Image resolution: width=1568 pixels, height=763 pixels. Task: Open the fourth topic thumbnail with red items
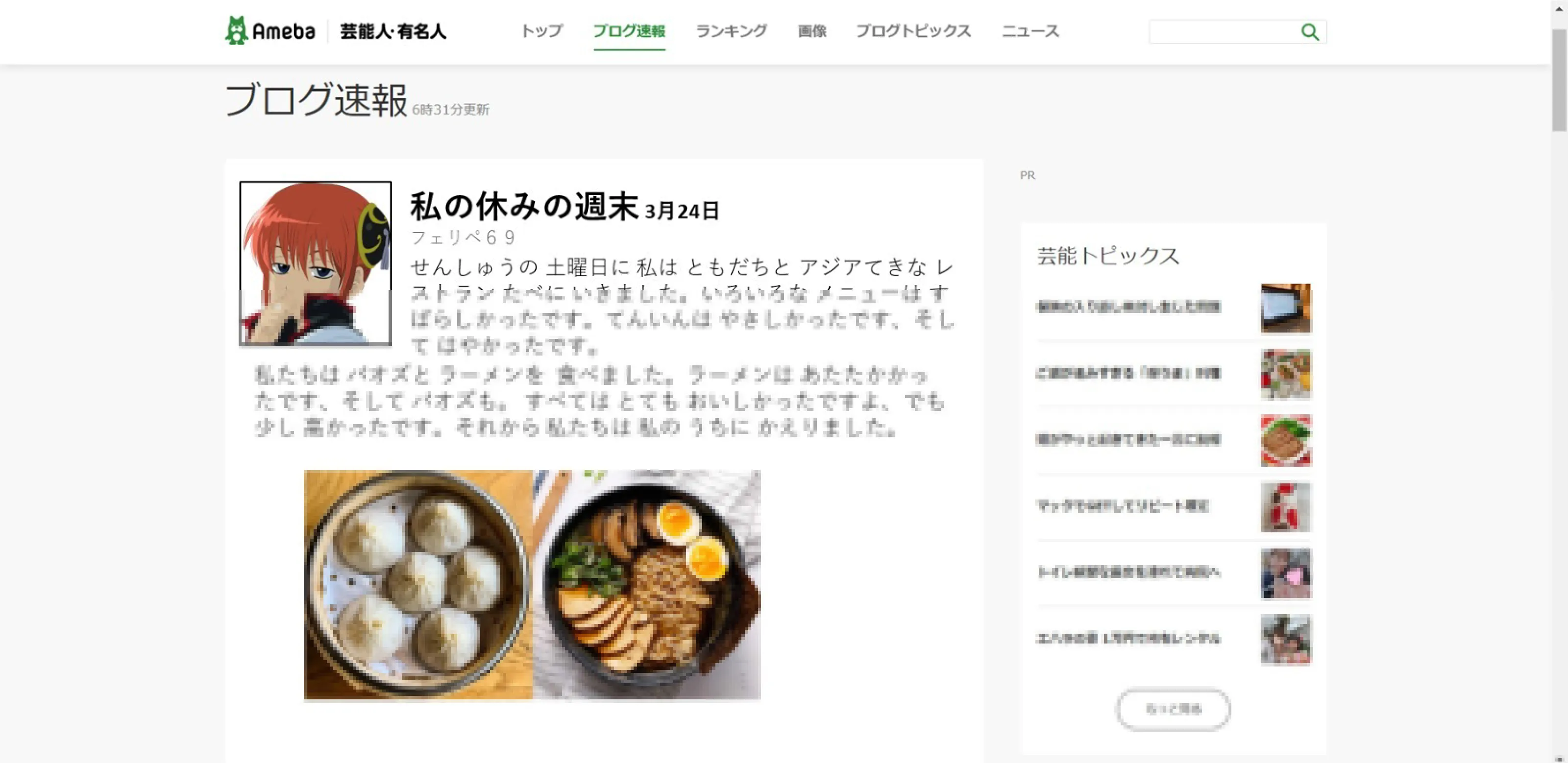(x=1286, y=506)
